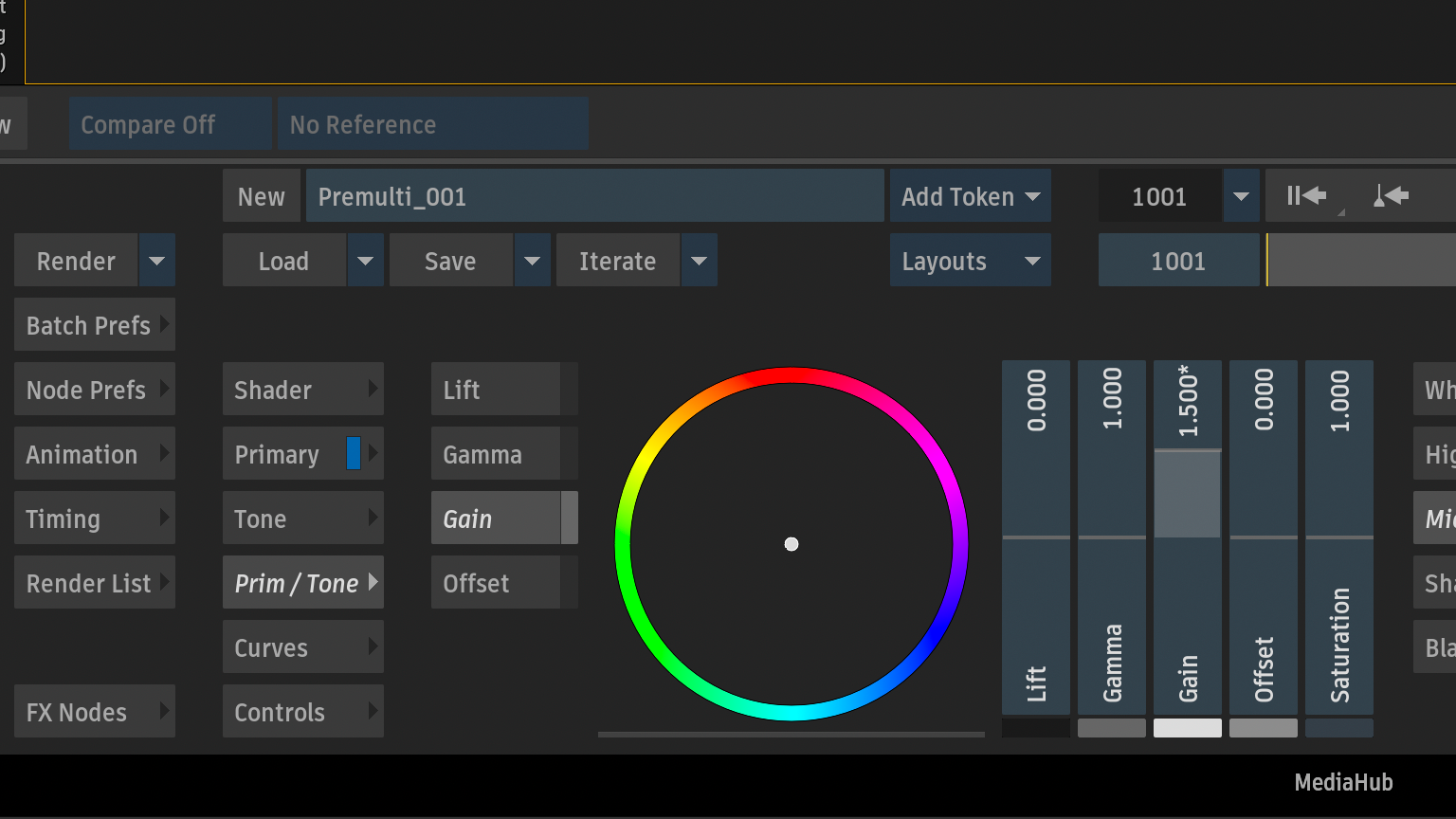Viewport: 1456px width, 819px height.
Task: Click the color wheel center point
Action: click(792, 544)
